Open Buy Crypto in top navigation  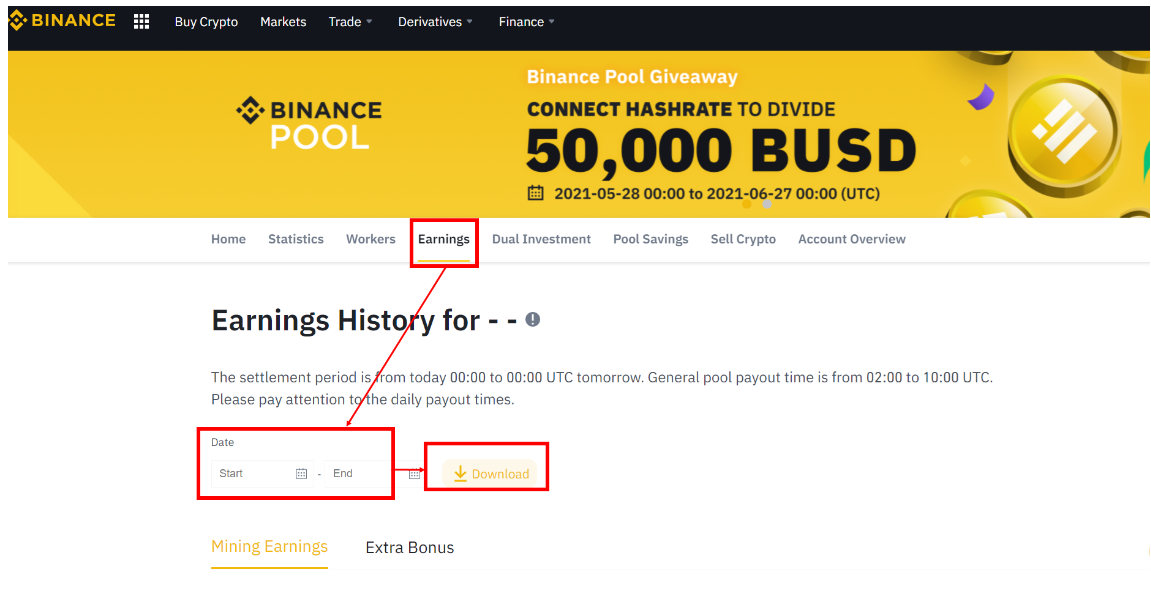coord(206,22)
